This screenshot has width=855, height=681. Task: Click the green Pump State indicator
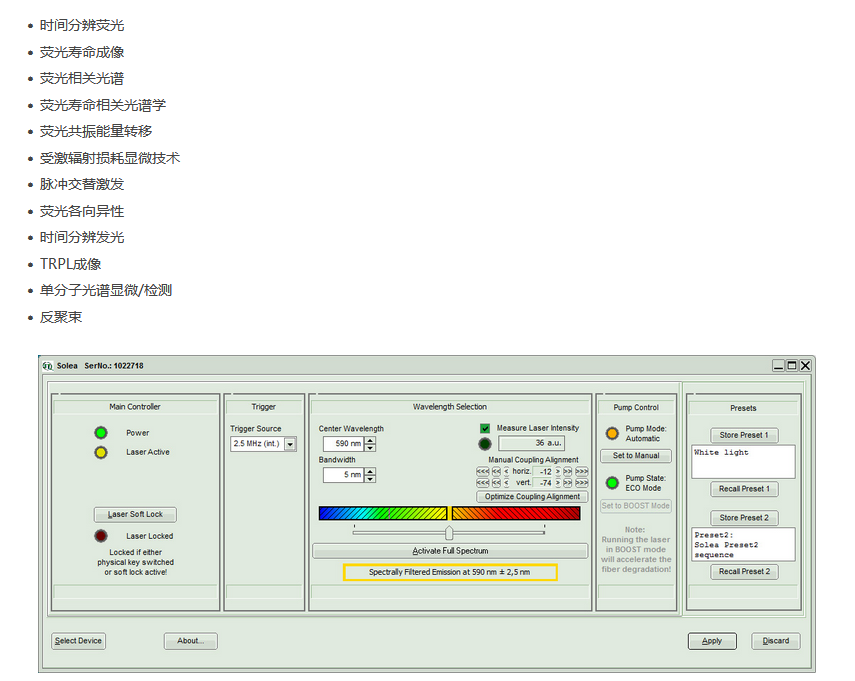(x=612, y=482)
